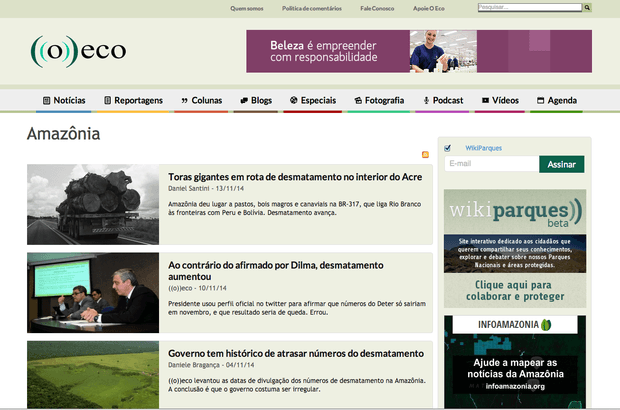Click the Agenda calendar icon
Screen dimensions: 620x410
(x=541, y=100)
